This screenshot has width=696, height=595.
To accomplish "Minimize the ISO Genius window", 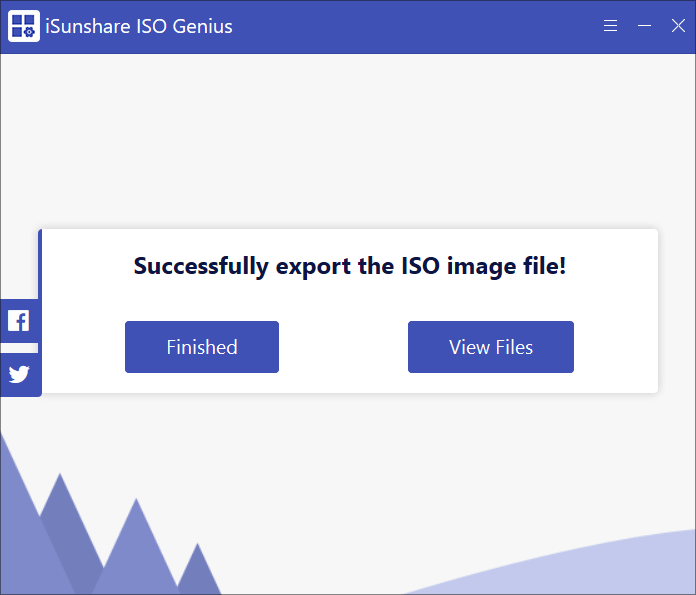I will [645, 26].
